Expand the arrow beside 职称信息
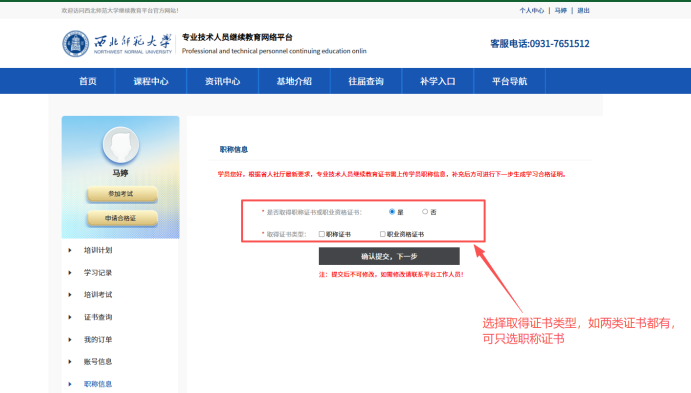The width and height of the screenshot is (691, 393). click(x=70, y=384)
